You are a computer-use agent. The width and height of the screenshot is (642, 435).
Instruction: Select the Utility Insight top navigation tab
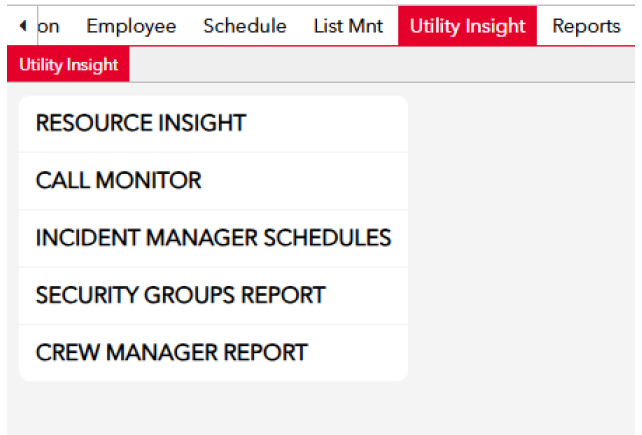tap(467, 26)
